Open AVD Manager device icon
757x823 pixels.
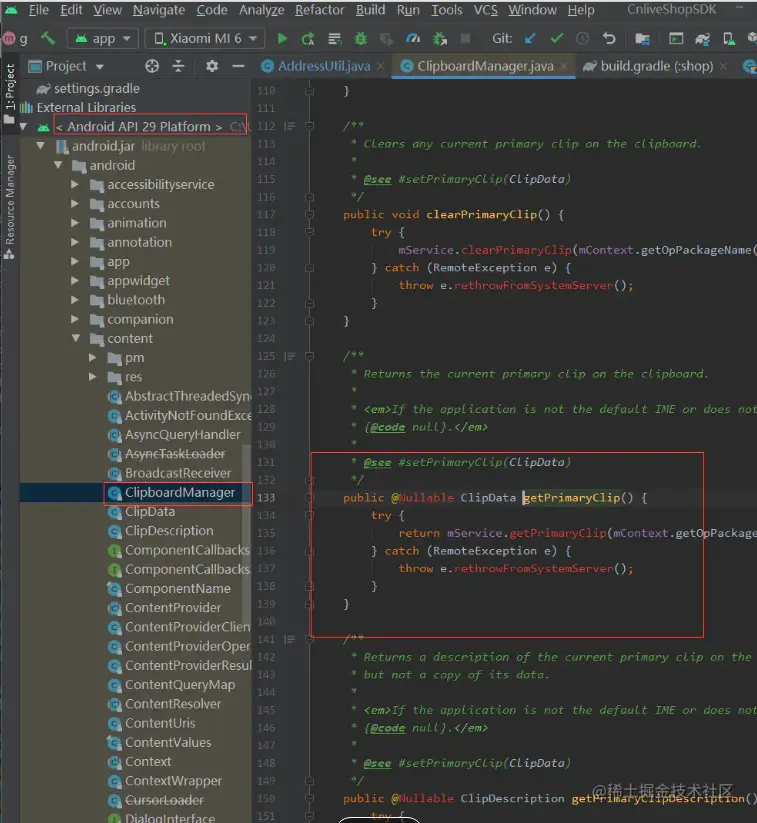coord(729,38)
